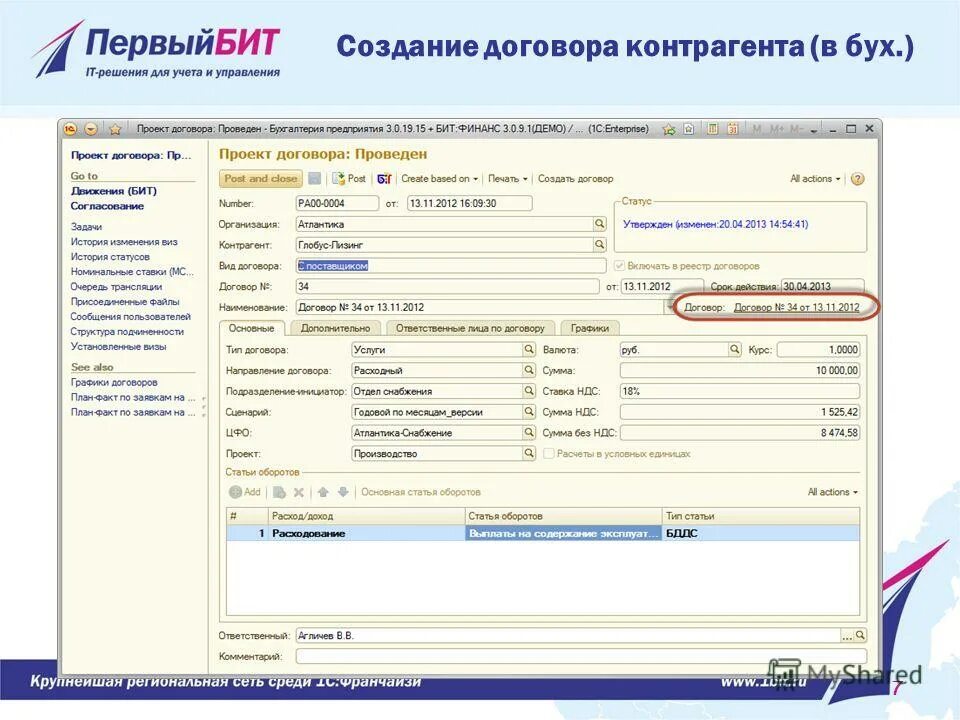Open Ответственные лица по договору tab
960x720 pixels.
click(470, 328)
